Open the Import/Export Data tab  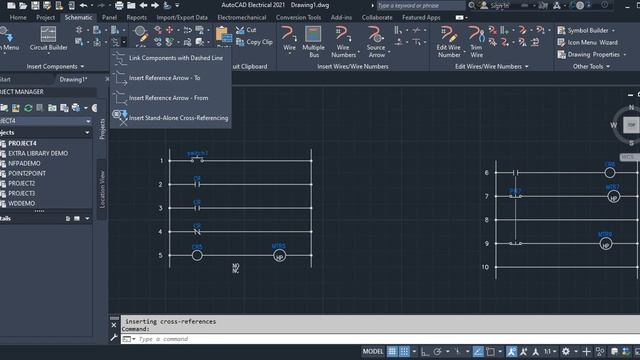(182, 18)
